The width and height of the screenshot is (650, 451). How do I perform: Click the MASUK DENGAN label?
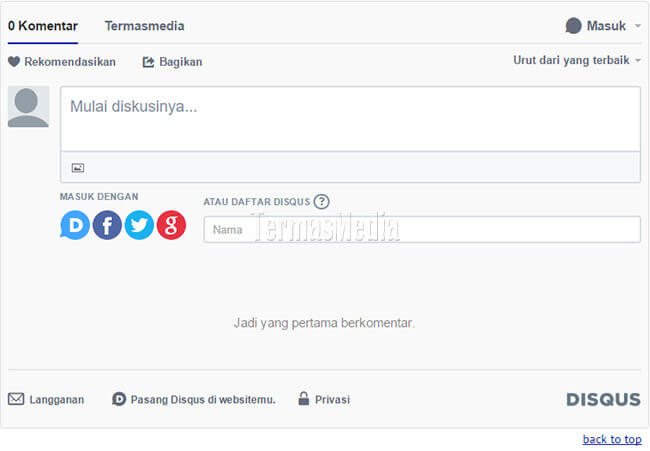99,197
